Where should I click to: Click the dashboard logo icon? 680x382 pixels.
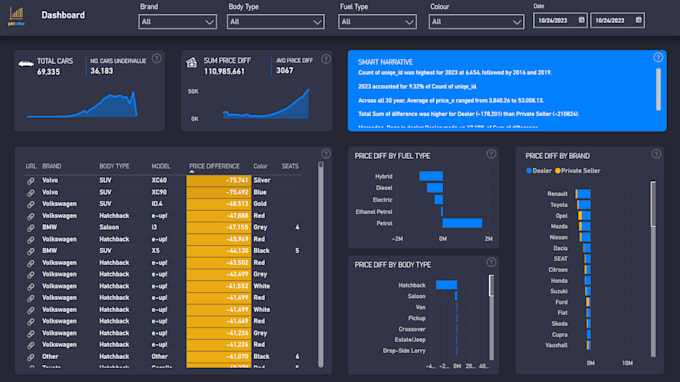(16, 16)
